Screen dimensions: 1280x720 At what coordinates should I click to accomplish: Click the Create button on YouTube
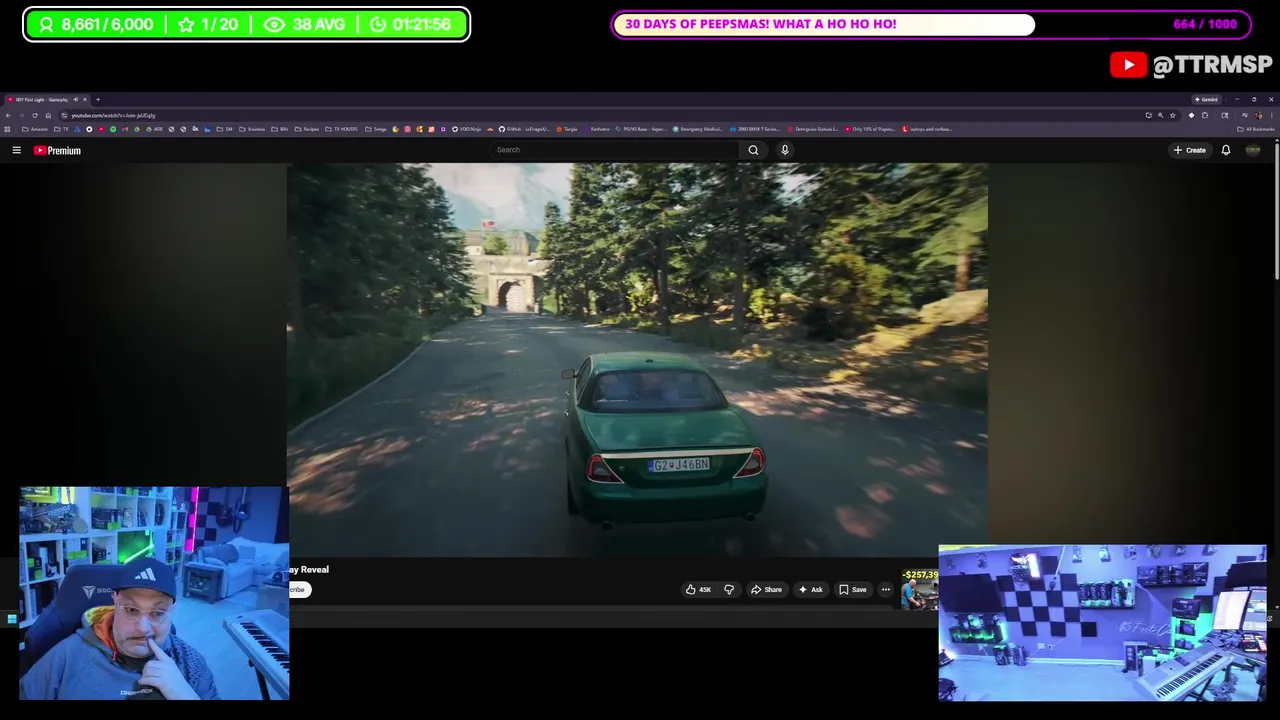(x=1190, y=150)
